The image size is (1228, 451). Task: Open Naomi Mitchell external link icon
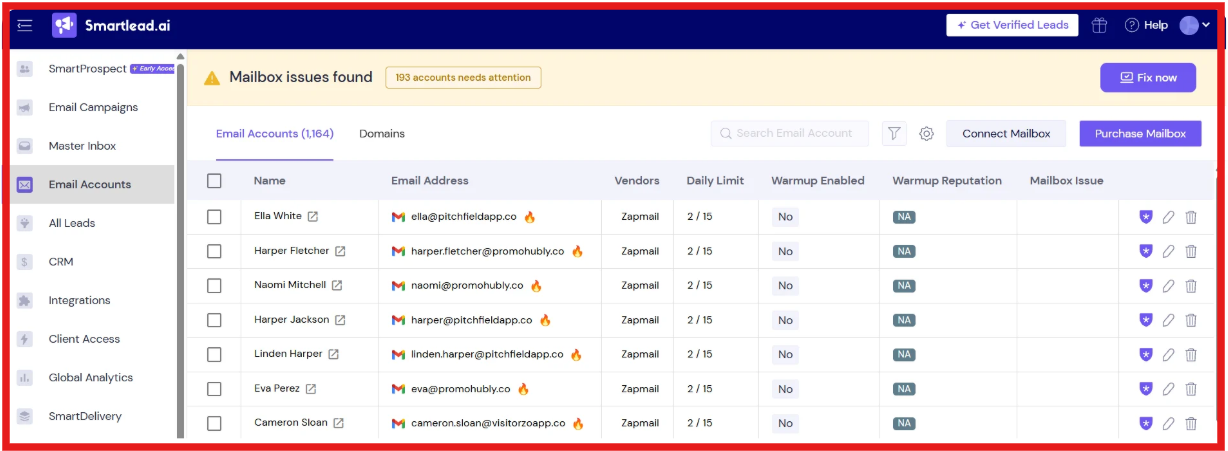point(337,285)
